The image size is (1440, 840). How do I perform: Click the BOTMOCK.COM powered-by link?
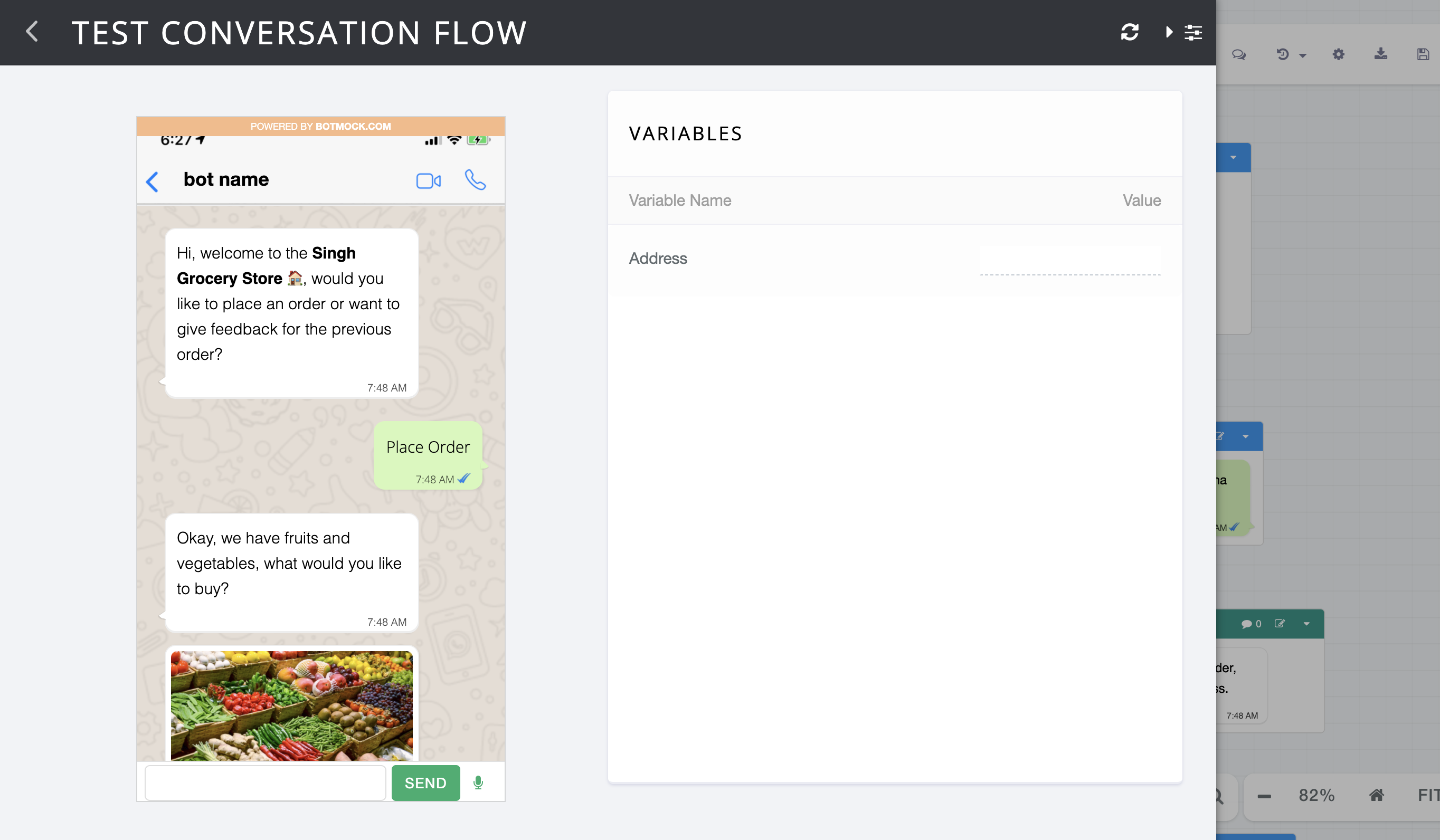[353, 126]
